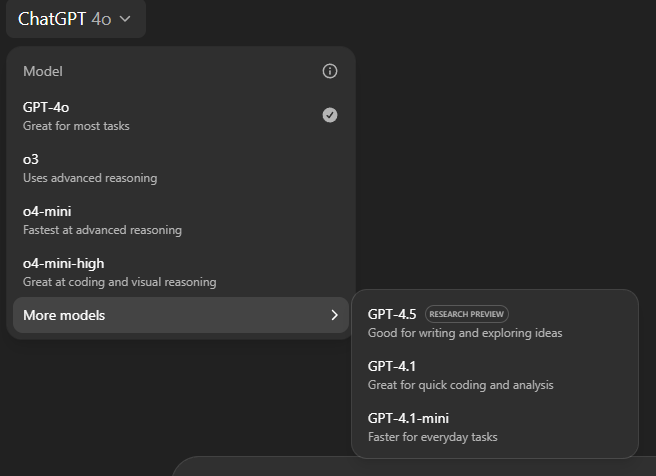The height and width of the screenshot is (476, 656).
Task: Switch to the o4-mini model
Action: click(x=181, y=220)
